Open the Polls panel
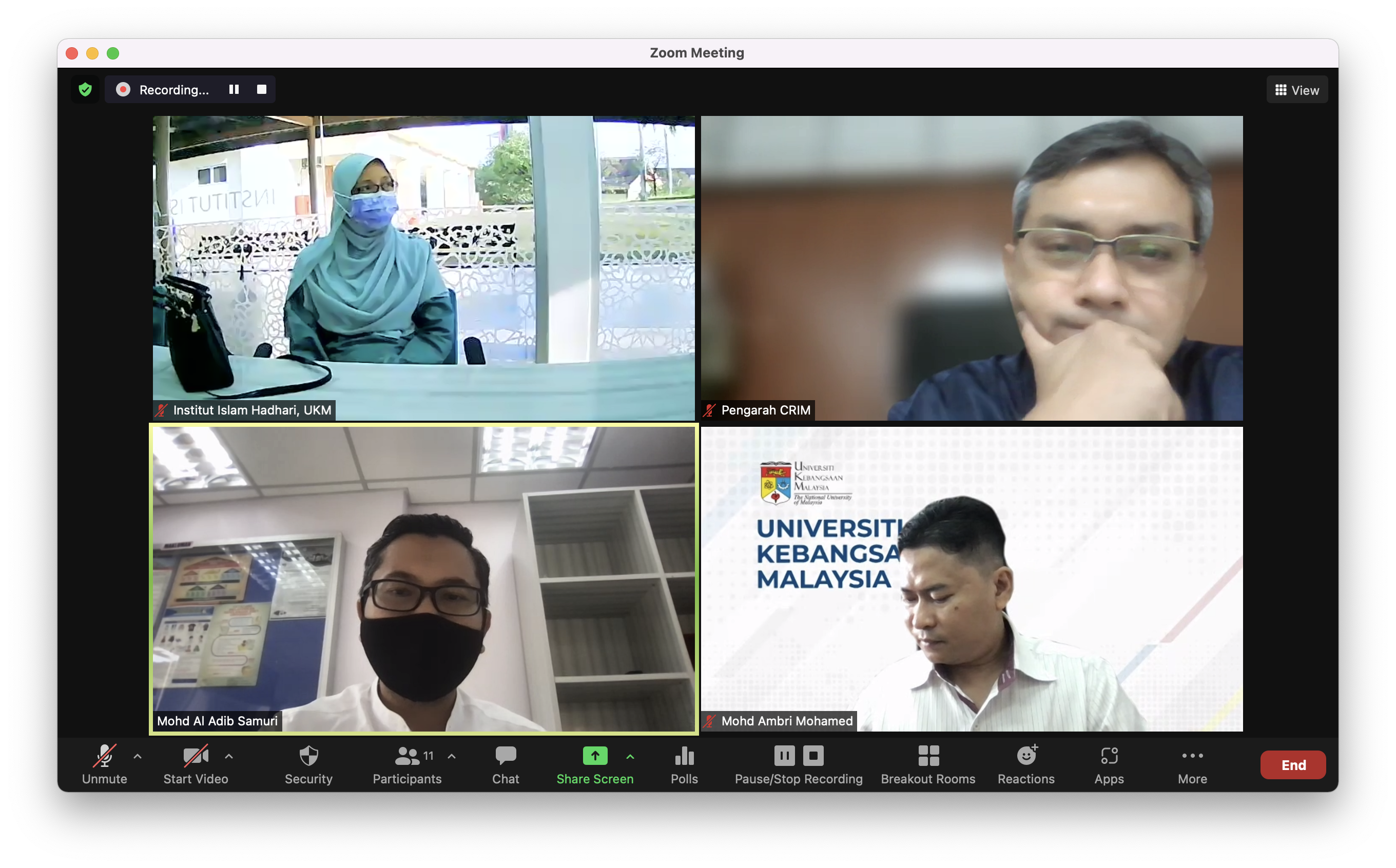 (x=684, y=764)
